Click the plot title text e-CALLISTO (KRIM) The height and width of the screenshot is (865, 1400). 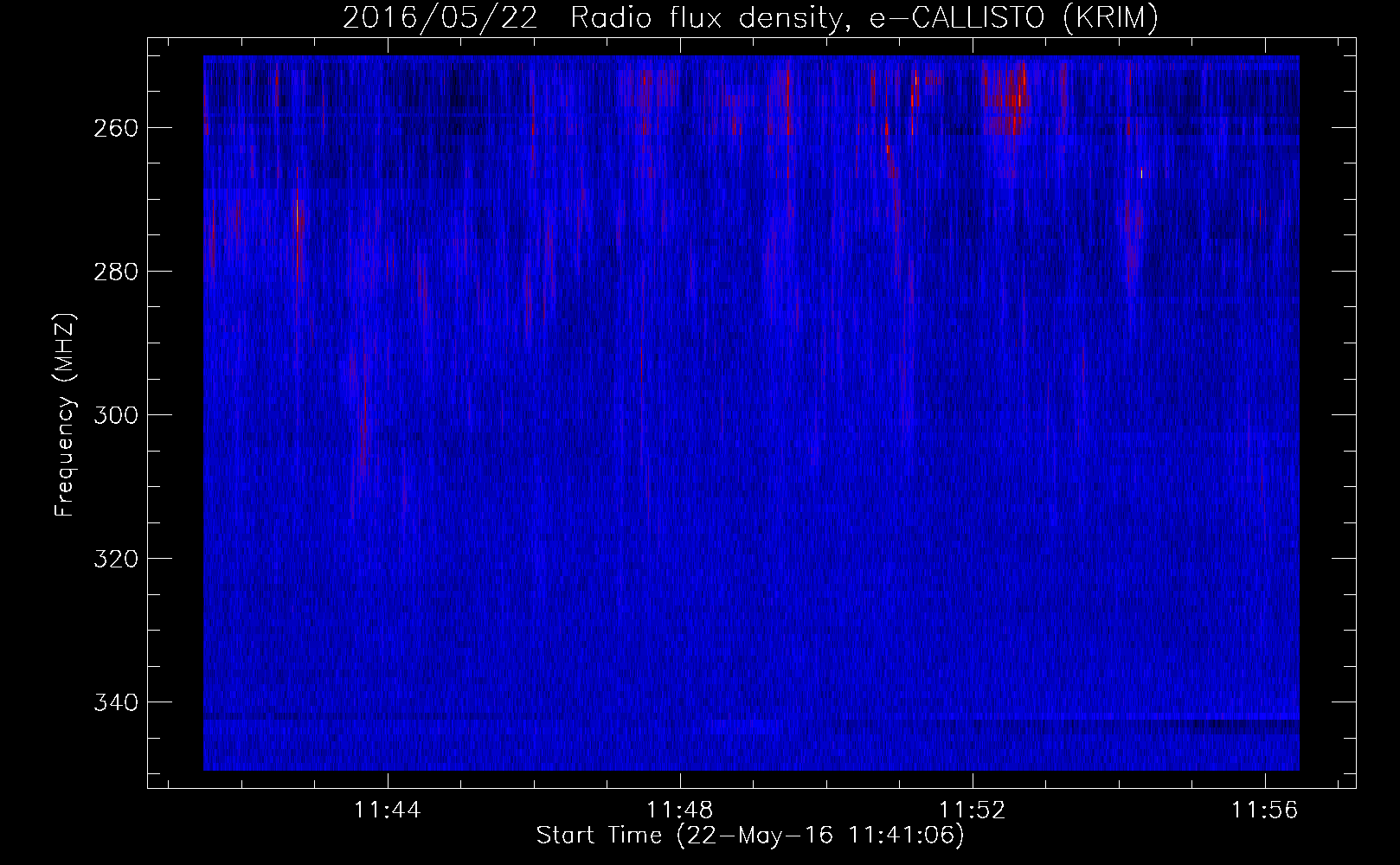pyautogui.click(x=1013, y=18)
